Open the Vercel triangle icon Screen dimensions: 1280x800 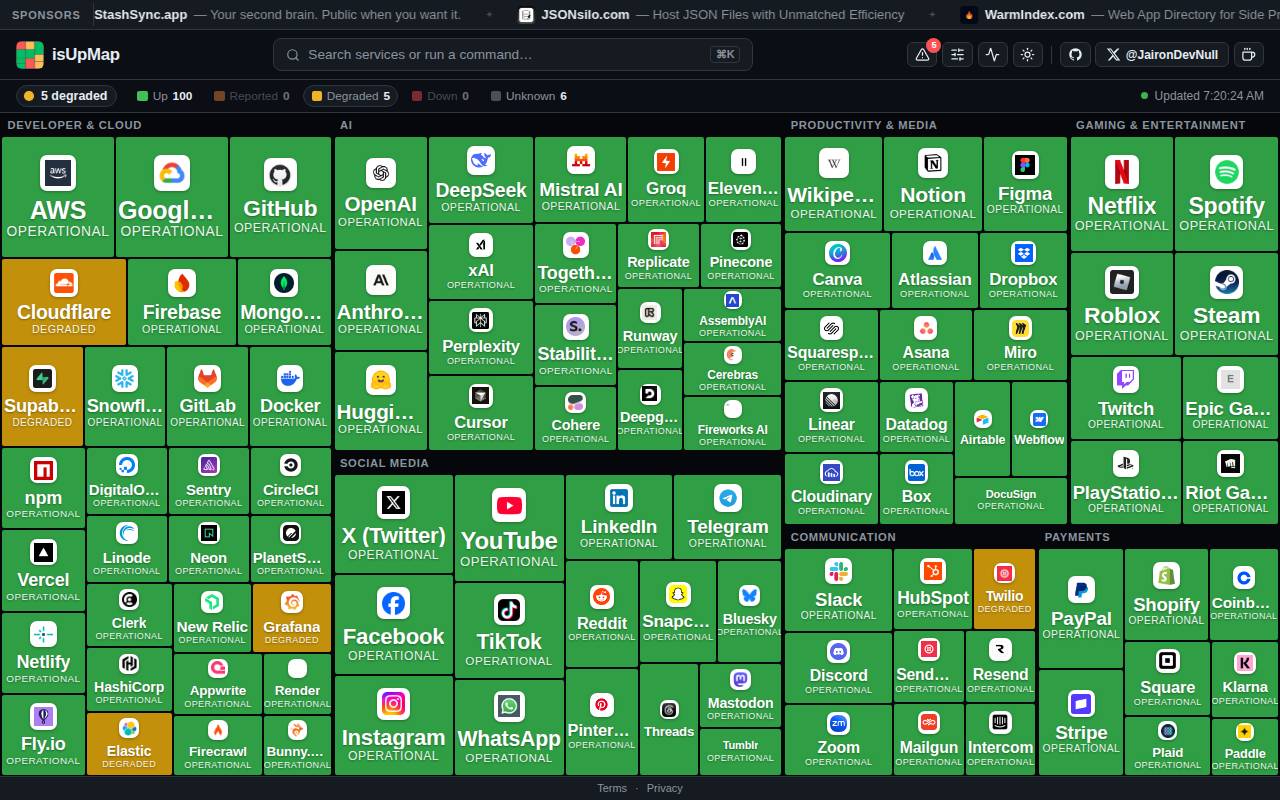click(43, 552)
